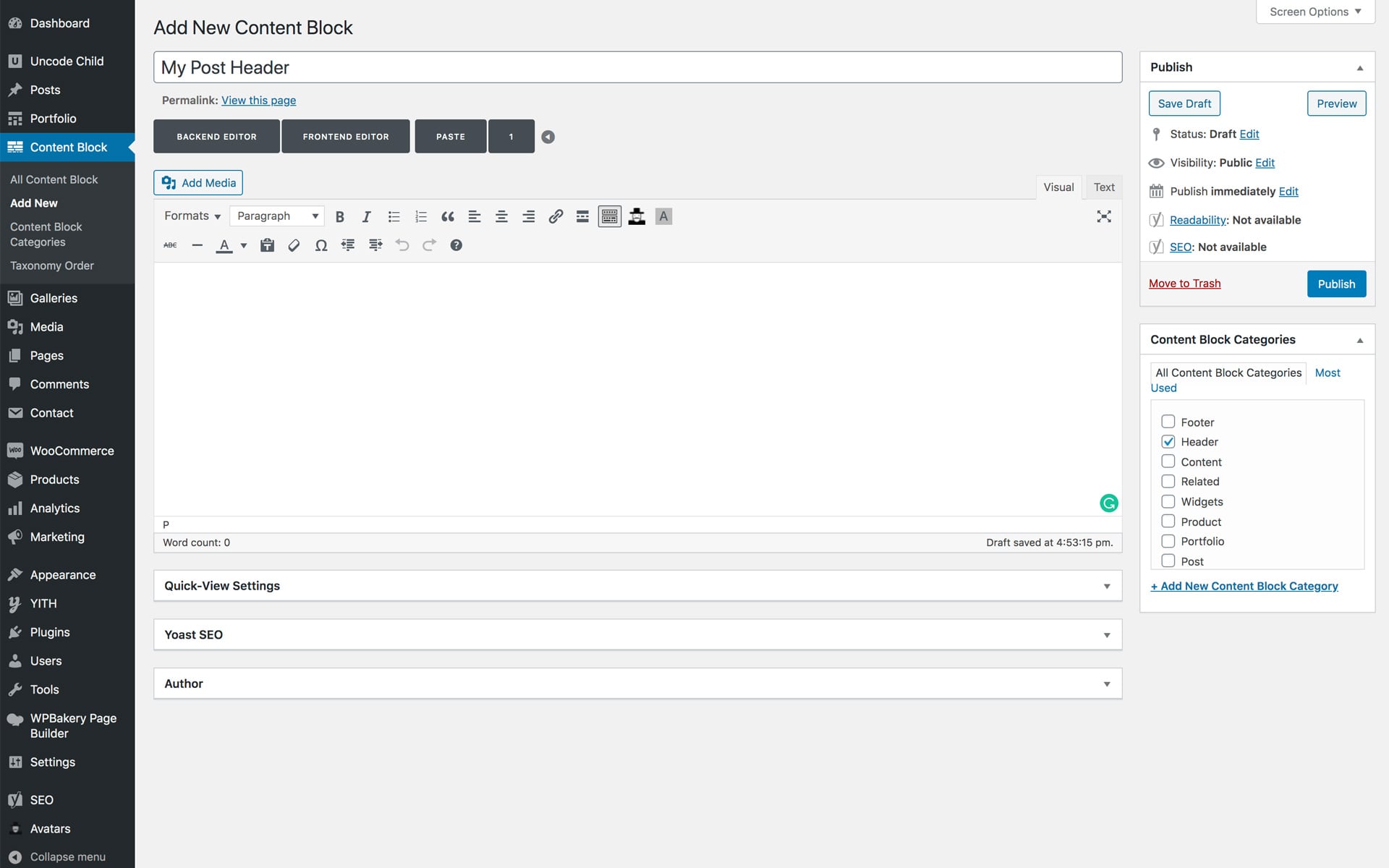
Task: Insert a special character (omega)
Action: 321,245
